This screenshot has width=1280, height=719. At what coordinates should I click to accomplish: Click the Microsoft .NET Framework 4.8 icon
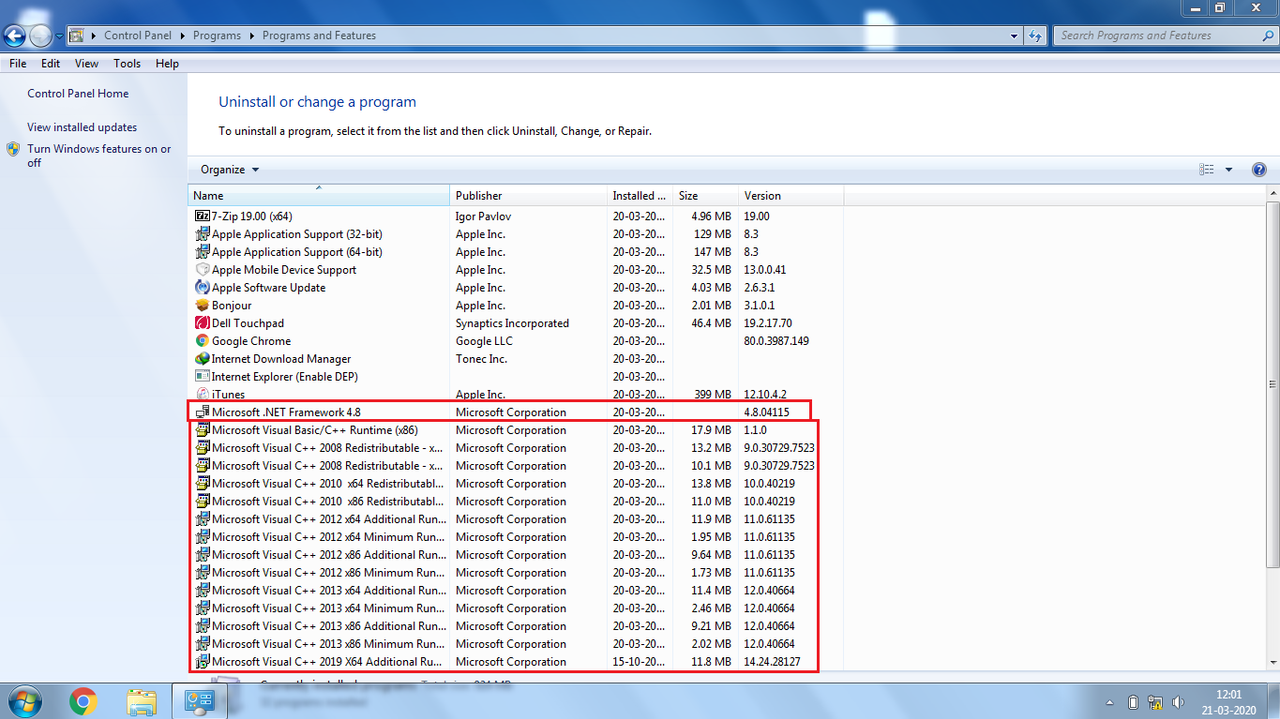(202, 412)
